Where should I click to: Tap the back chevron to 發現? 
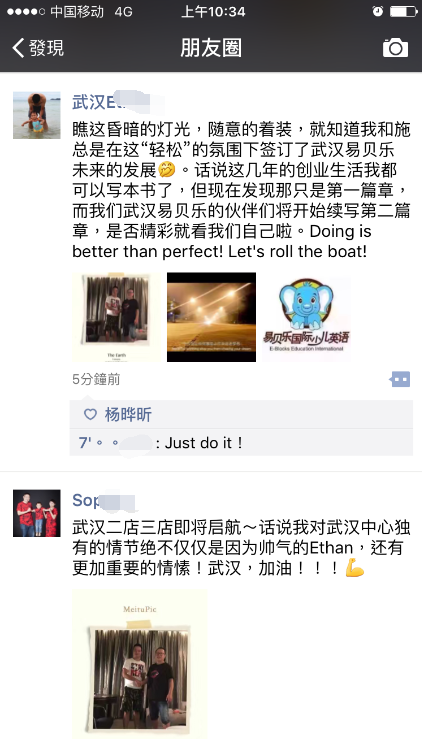coord(18,48)
